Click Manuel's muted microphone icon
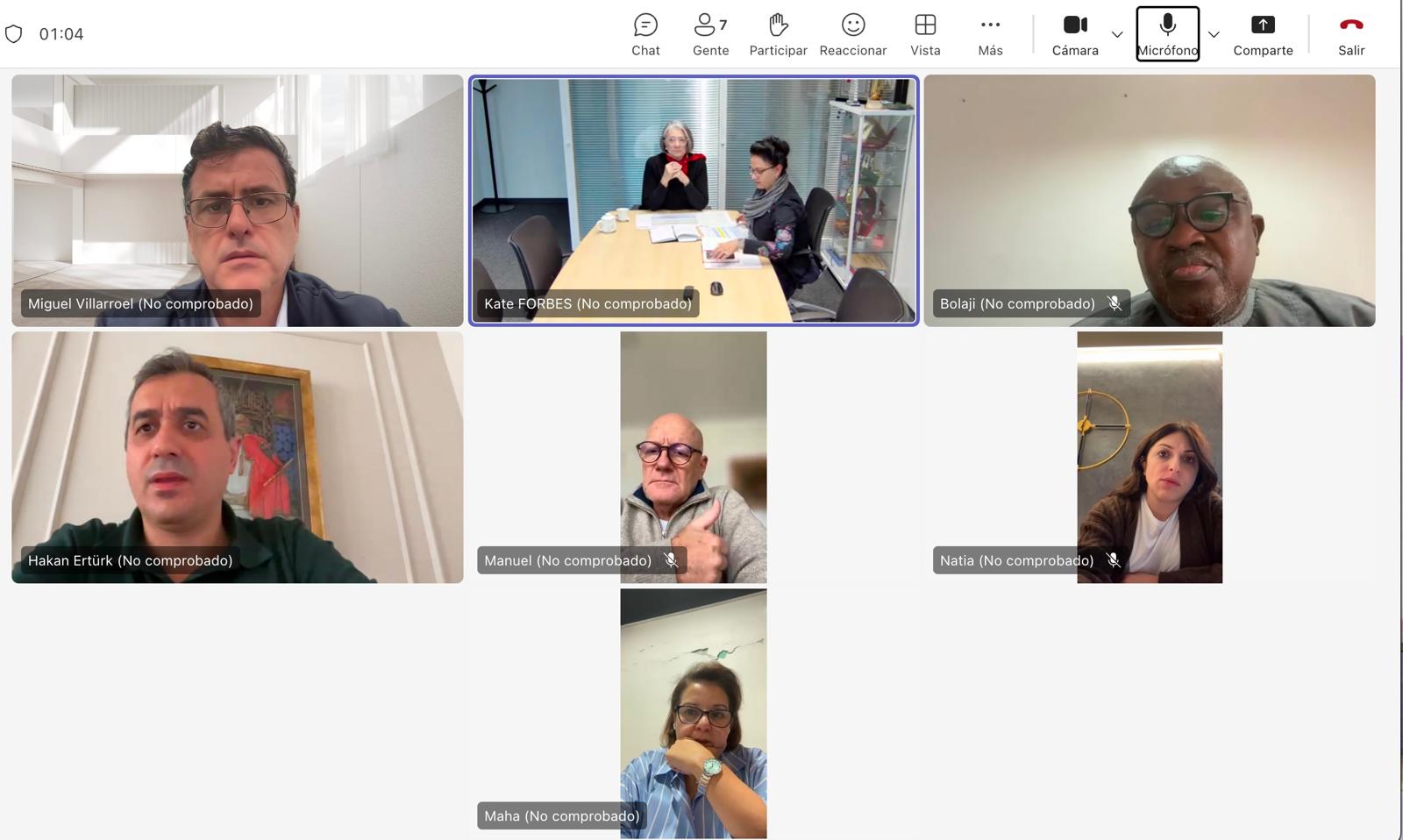1403x840 pixels. click(671, 560)
